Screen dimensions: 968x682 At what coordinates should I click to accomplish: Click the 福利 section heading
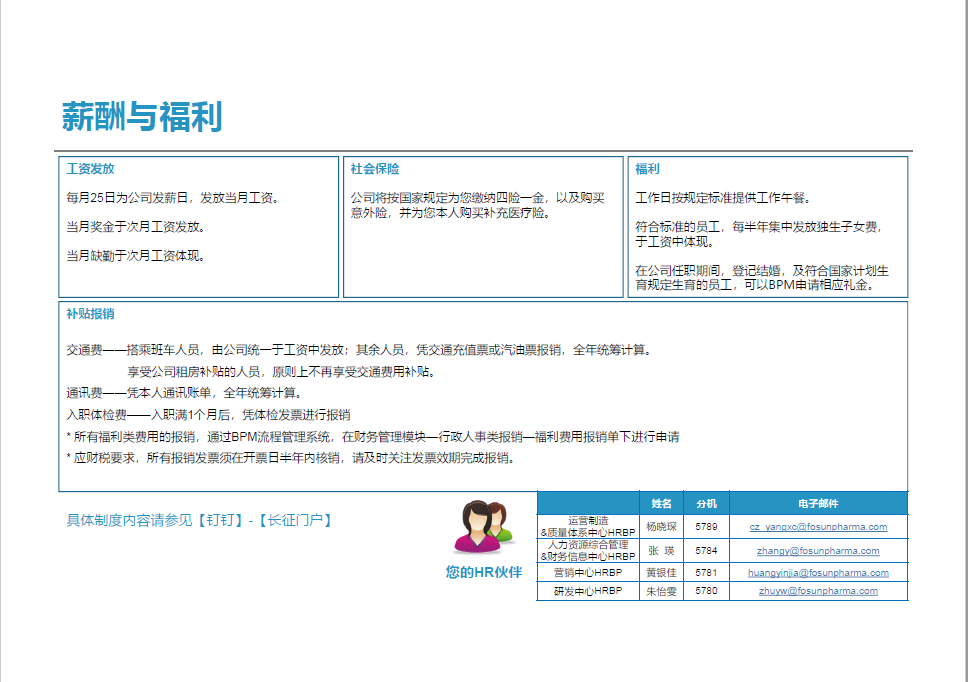(647, 169)
